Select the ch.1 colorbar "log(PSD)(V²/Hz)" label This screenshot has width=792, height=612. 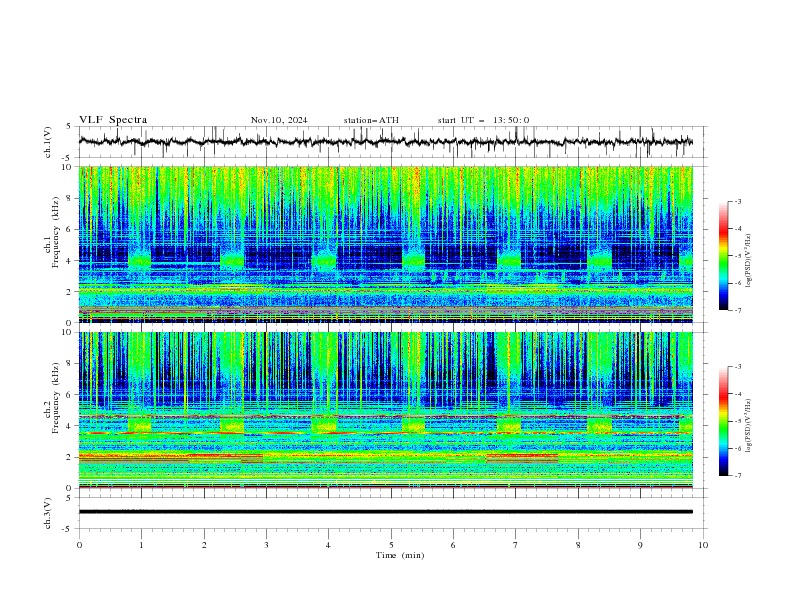[x=748, y=261]
